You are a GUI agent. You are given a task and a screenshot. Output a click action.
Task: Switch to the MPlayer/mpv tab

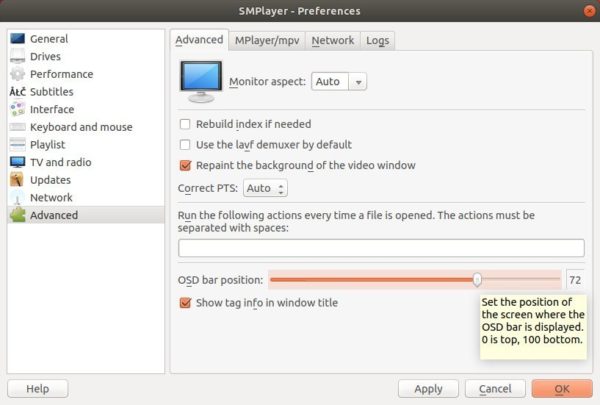click(x=267, y=41)
